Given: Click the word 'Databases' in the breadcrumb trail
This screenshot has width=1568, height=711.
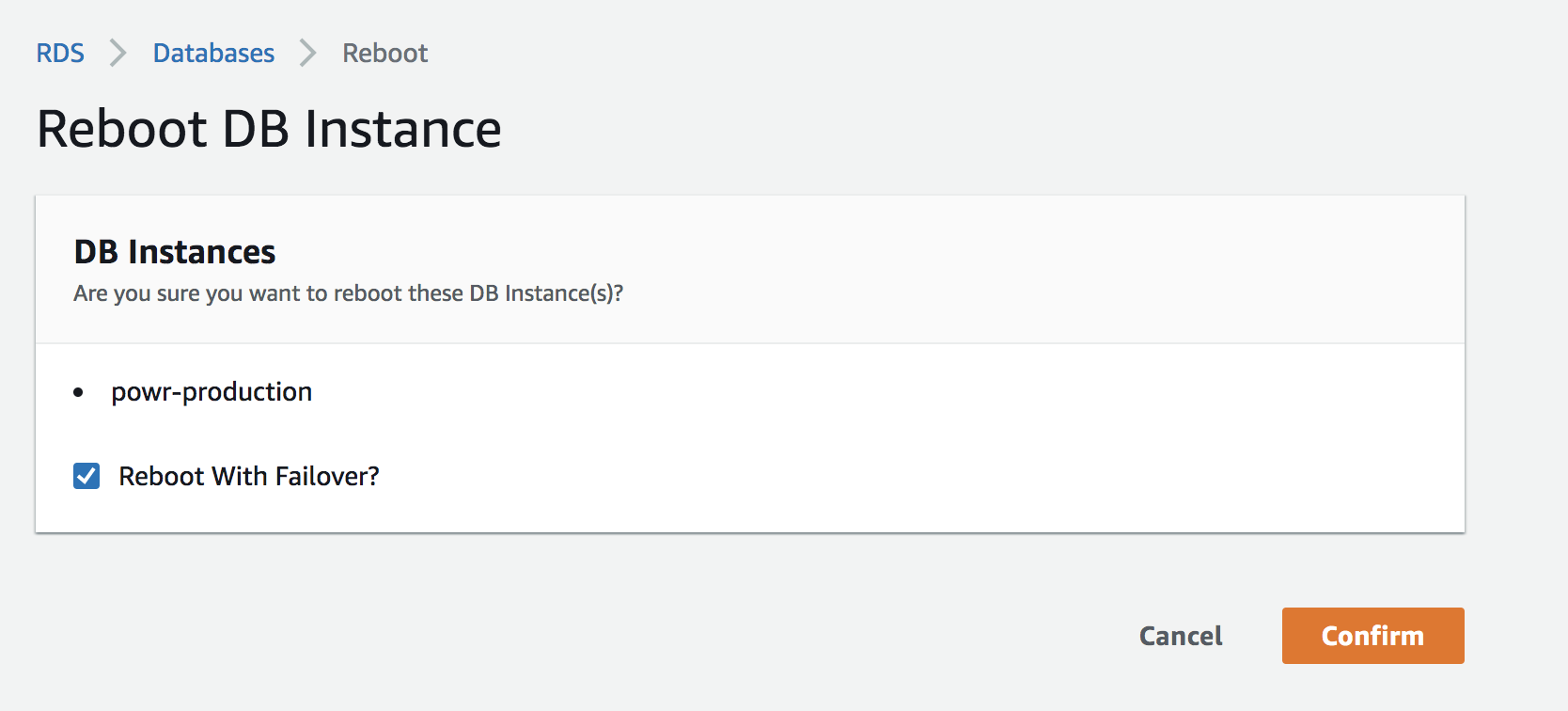Looking at the screenshot, I should click(x=213, y=54).
